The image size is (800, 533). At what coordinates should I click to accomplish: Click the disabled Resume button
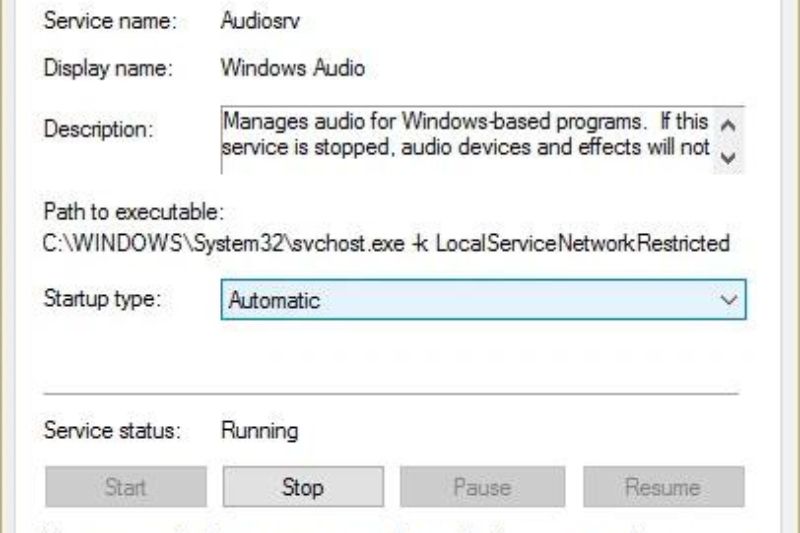tap(663, 487)
